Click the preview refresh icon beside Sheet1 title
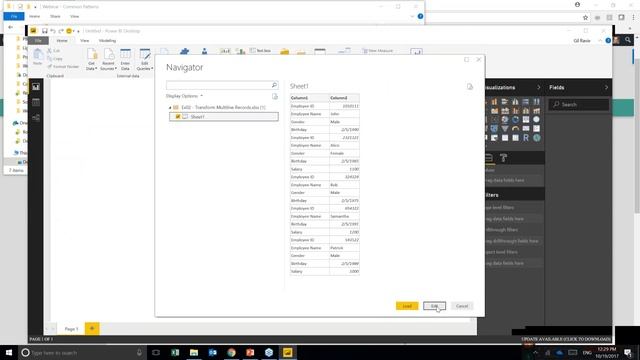This screenshot has width=640, height=360. click(x=470, y=87)
